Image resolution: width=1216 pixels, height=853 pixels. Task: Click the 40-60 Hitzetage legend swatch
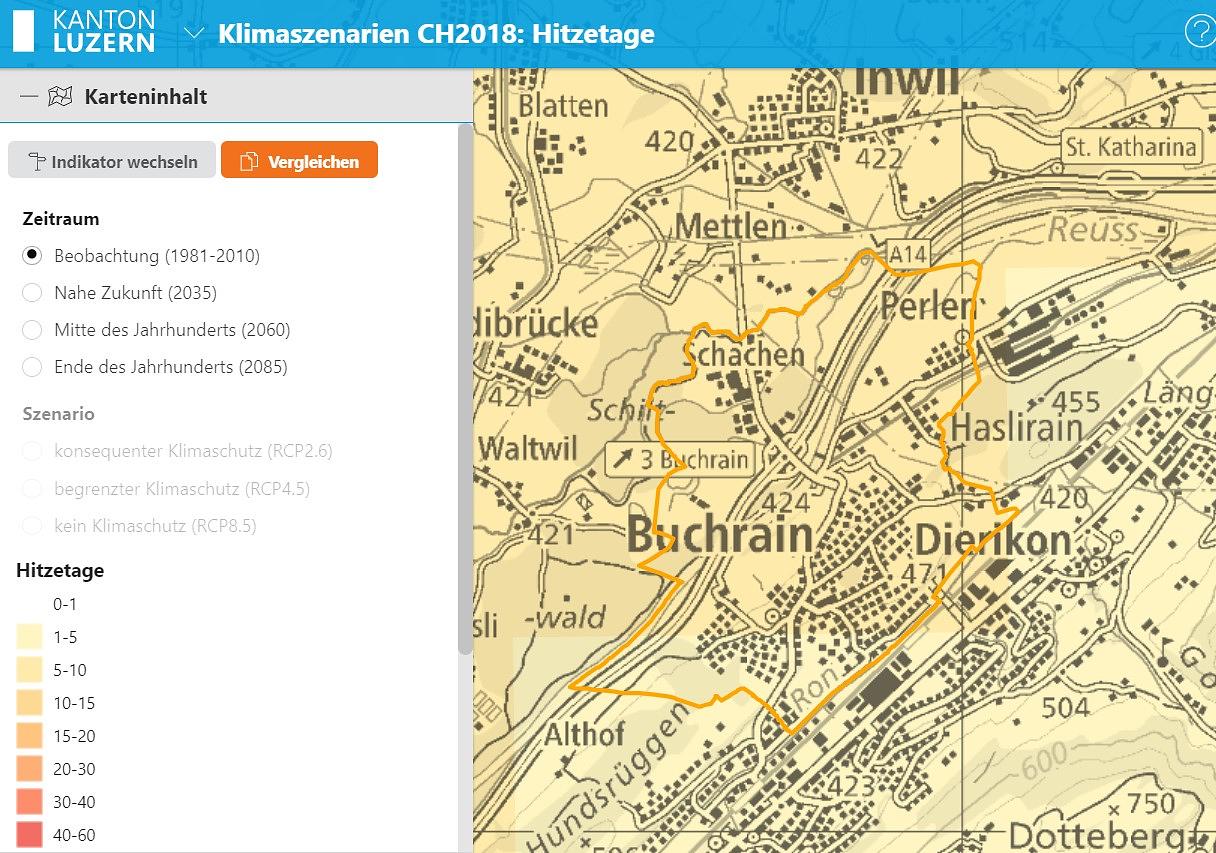29,835
